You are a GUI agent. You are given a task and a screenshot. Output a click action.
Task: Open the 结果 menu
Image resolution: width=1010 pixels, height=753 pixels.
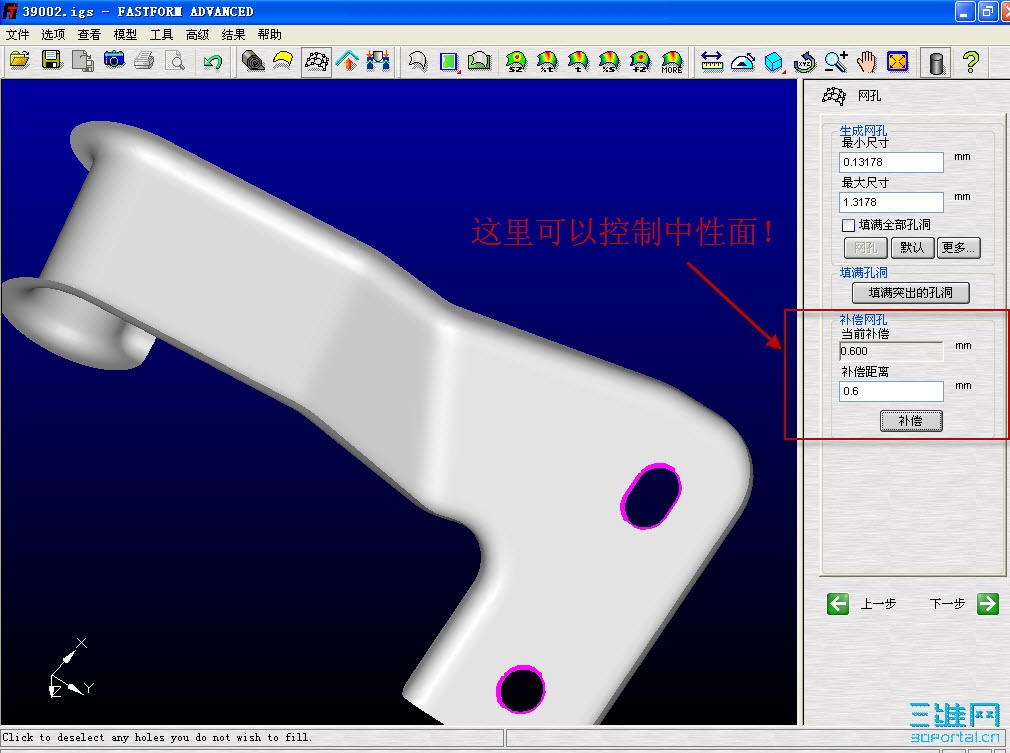pos(233,34)
